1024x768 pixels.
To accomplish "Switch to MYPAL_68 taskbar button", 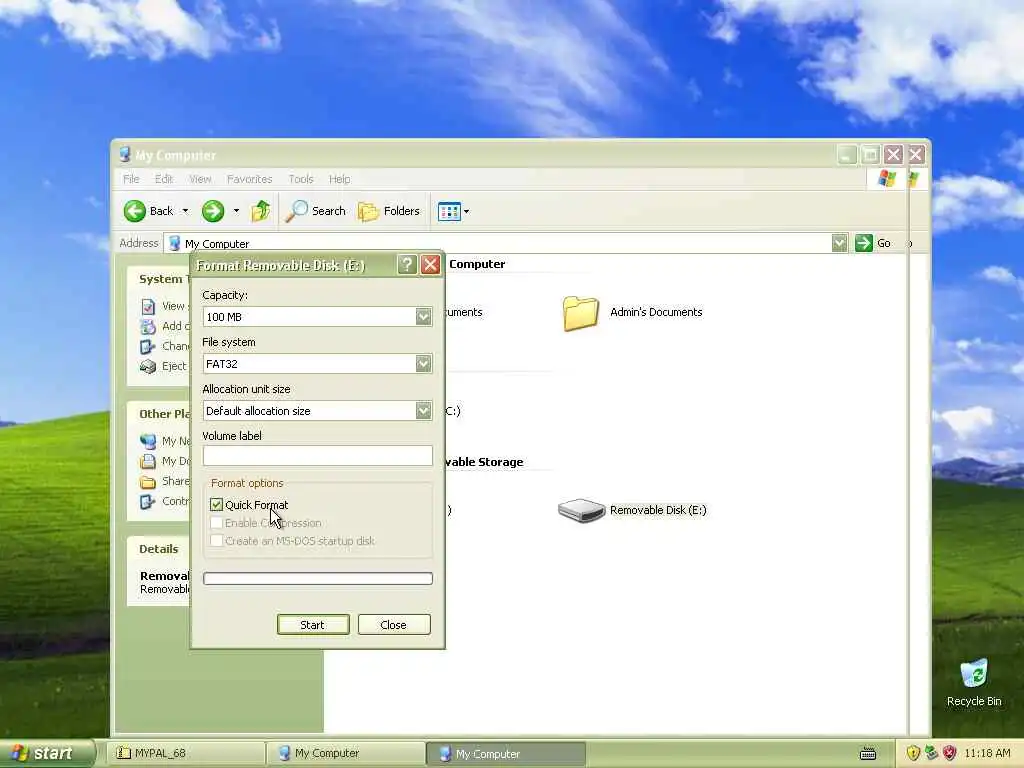I will pyautogui.click(x=185, y=753).
